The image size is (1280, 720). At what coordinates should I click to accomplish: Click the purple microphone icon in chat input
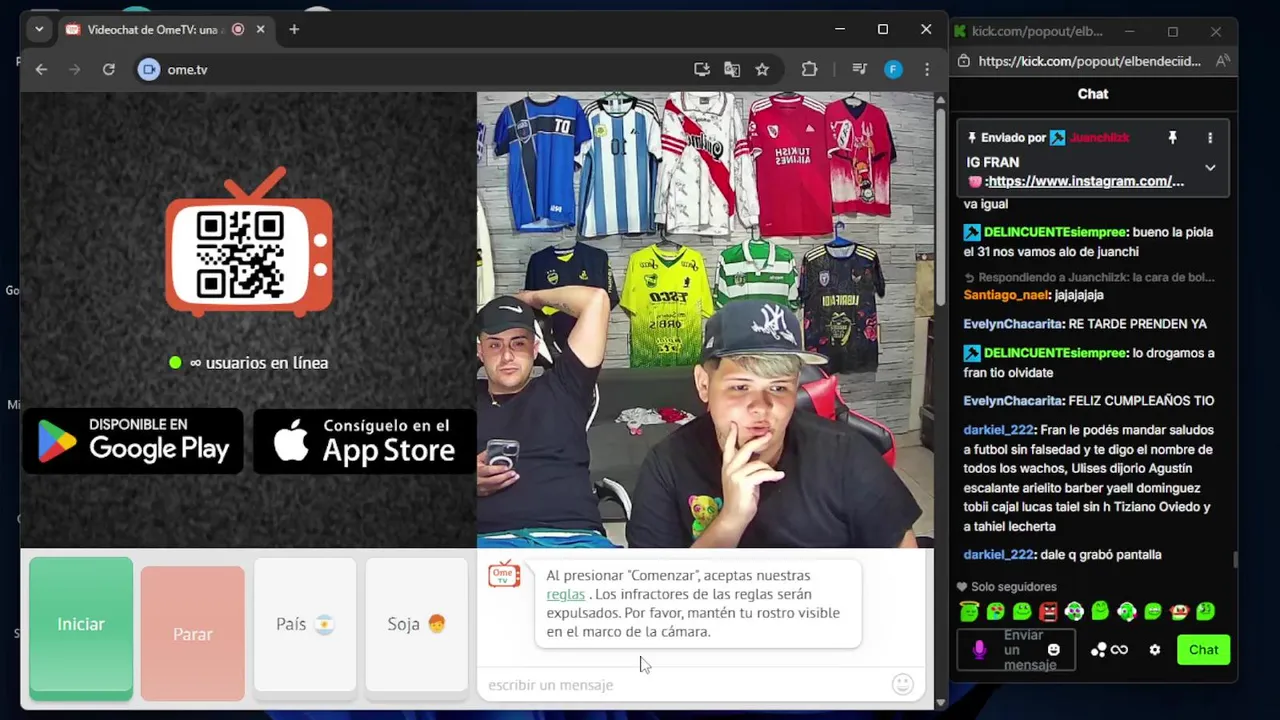coord(979,650)
